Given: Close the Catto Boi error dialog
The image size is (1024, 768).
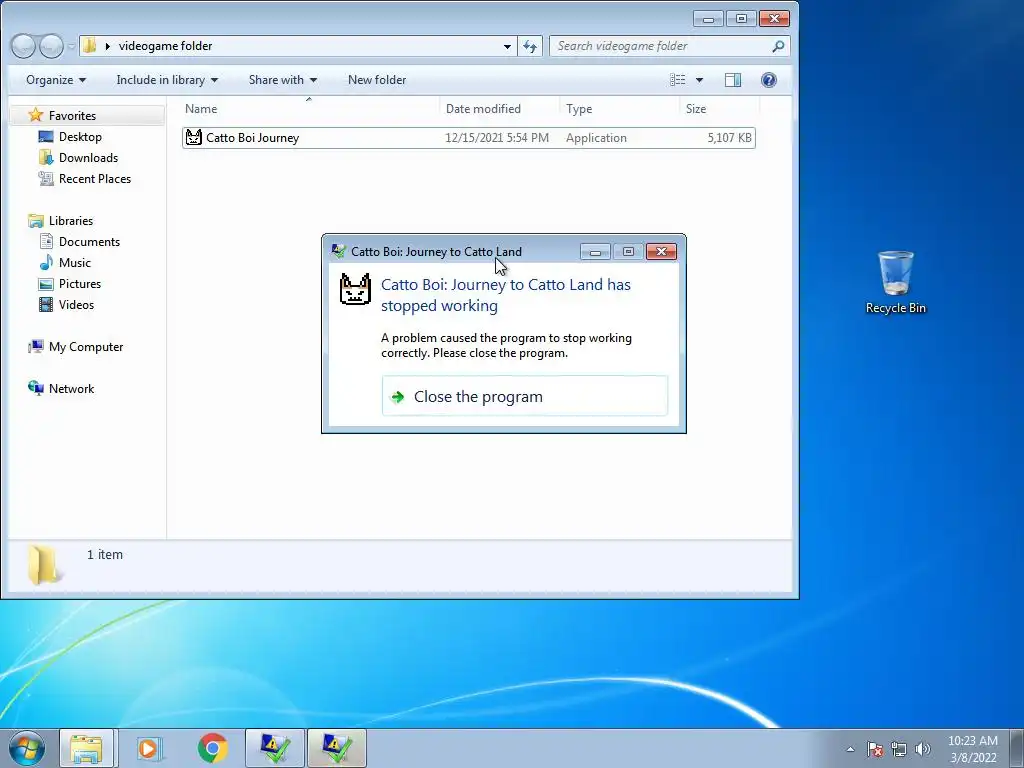Looking at the screenshot, I should 661,251.
